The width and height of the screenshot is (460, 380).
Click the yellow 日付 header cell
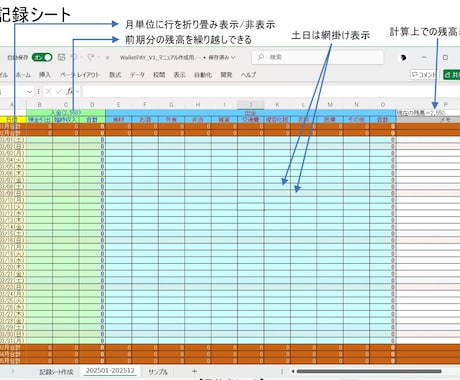[13, 119]
